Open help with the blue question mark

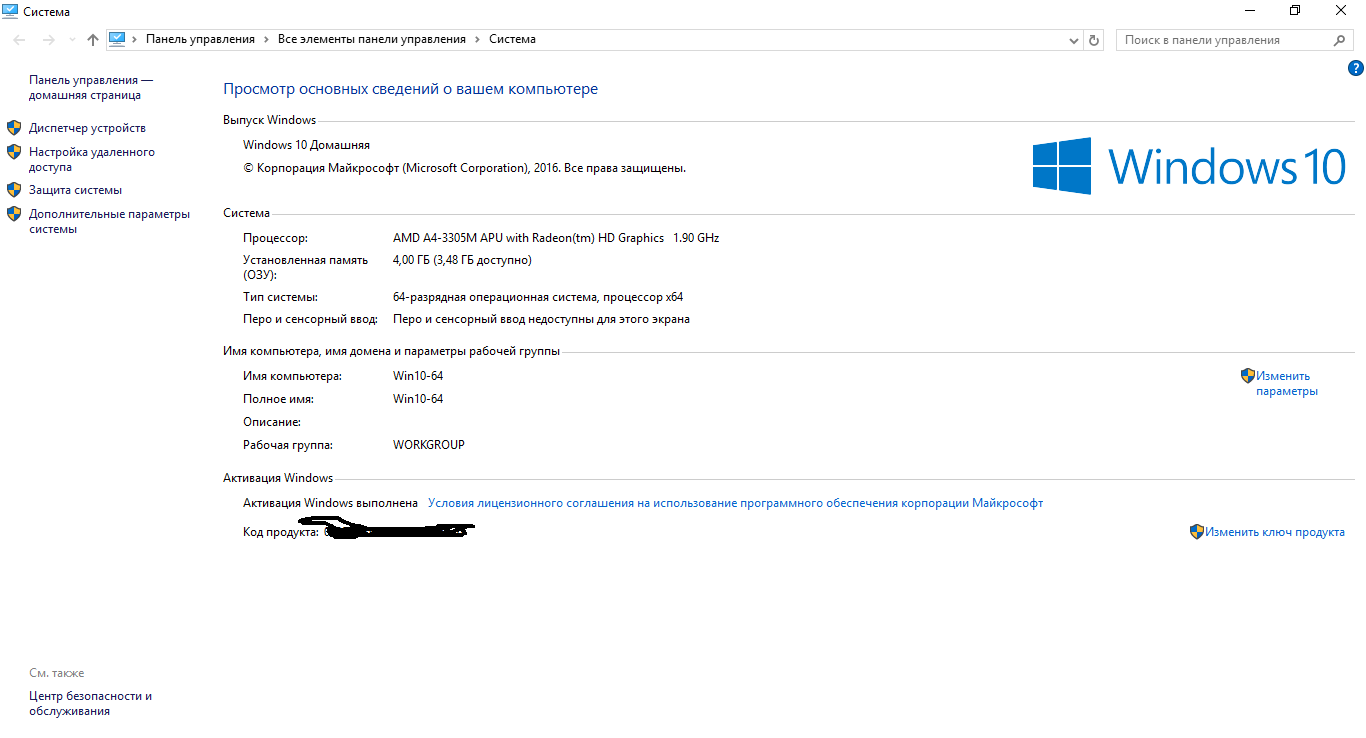click(1356, 69)
